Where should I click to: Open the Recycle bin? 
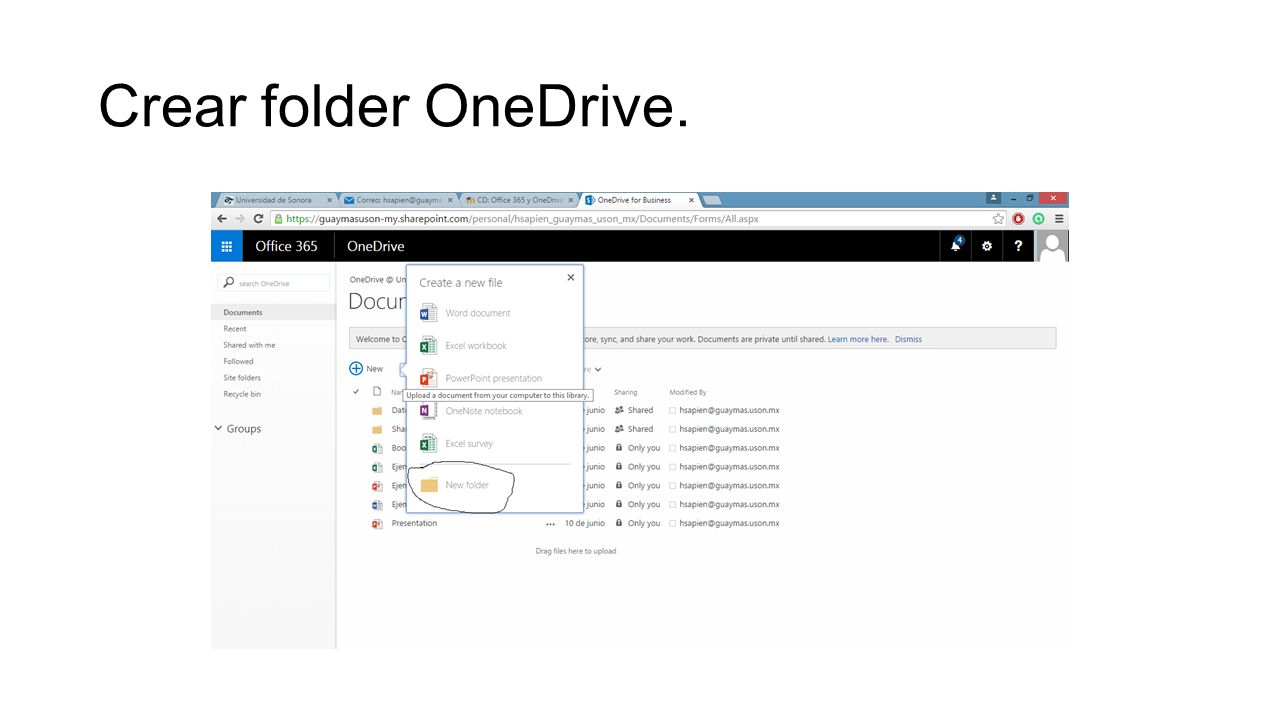coord(242,394)
